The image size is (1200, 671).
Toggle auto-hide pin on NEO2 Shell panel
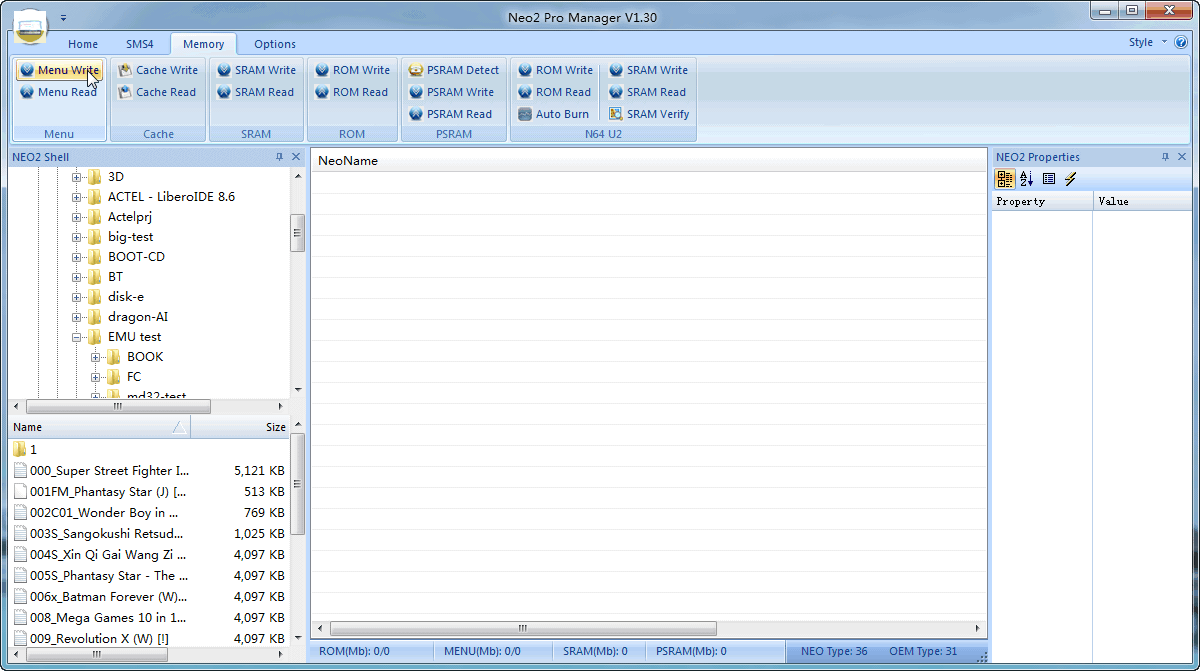click(279, 157)
